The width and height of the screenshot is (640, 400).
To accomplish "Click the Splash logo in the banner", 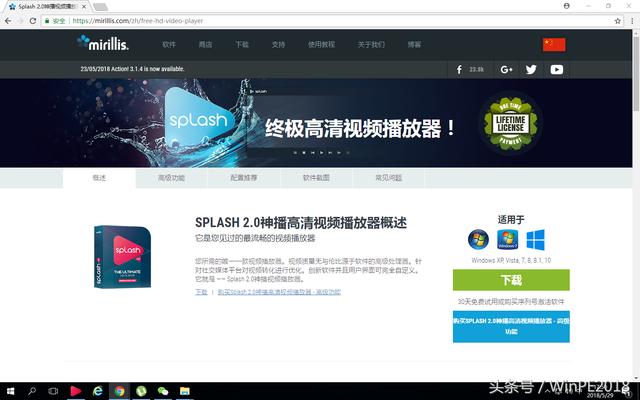I will pyautogui.click(x=199, y=118).
